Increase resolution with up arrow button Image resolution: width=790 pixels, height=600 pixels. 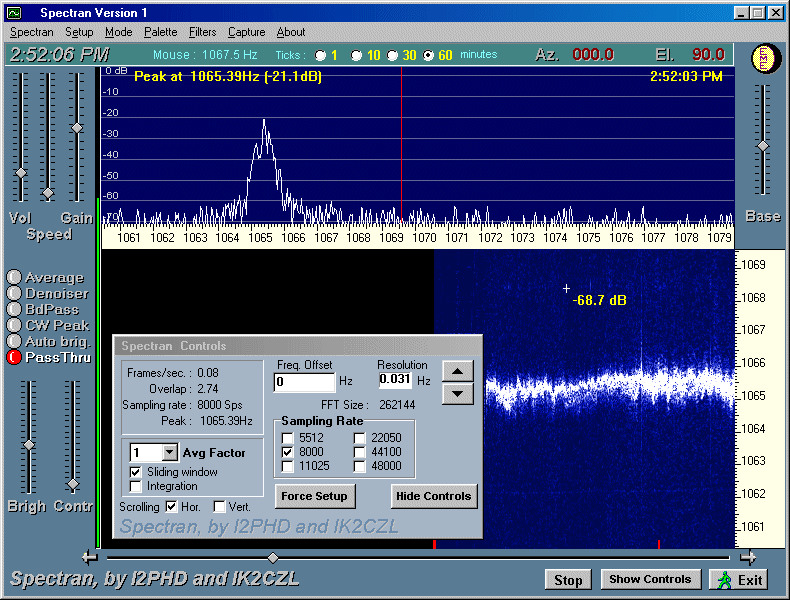457,371
